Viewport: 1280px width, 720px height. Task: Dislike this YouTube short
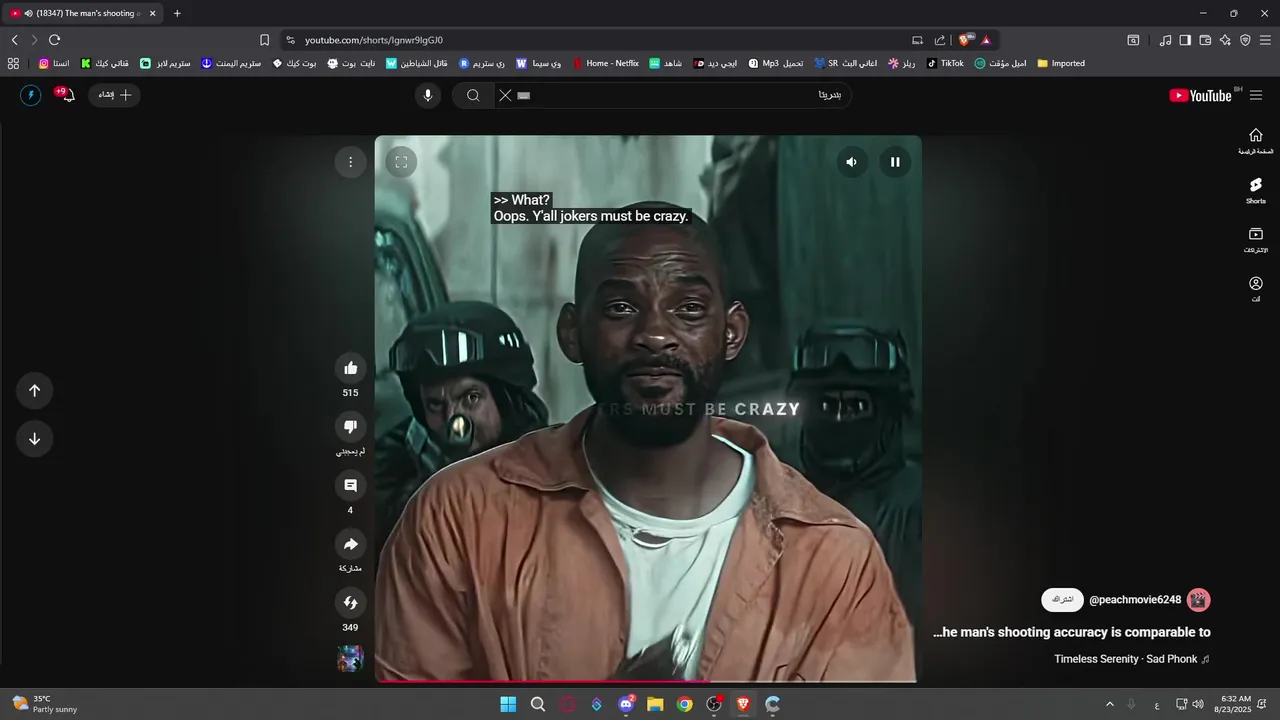350,427
